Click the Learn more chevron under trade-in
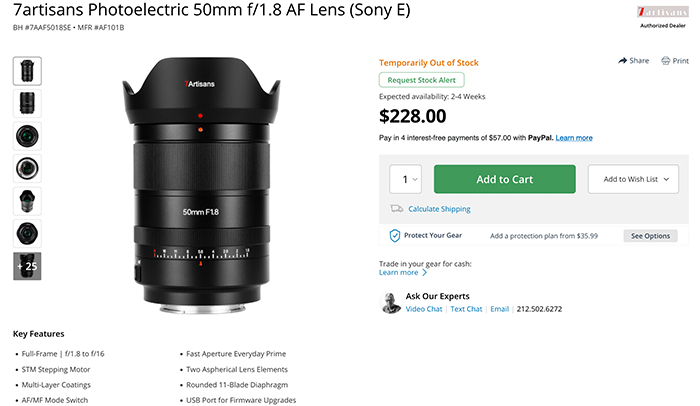The height and width of the screenshot is (406, 700). [425, 272]
